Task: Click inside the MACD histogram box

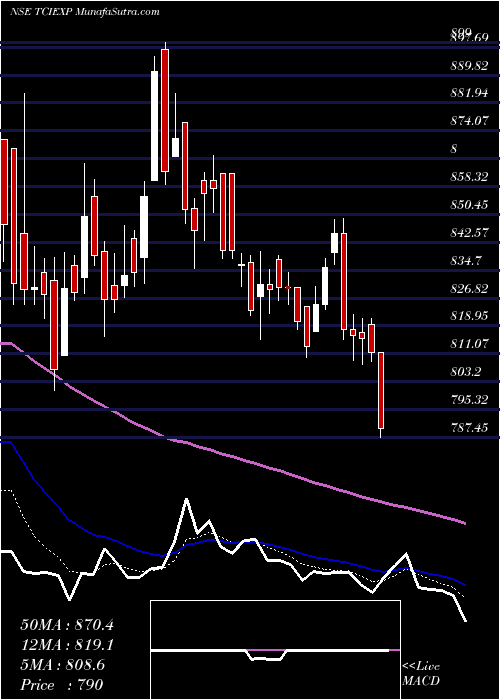Action: click(x=275, y=650)
